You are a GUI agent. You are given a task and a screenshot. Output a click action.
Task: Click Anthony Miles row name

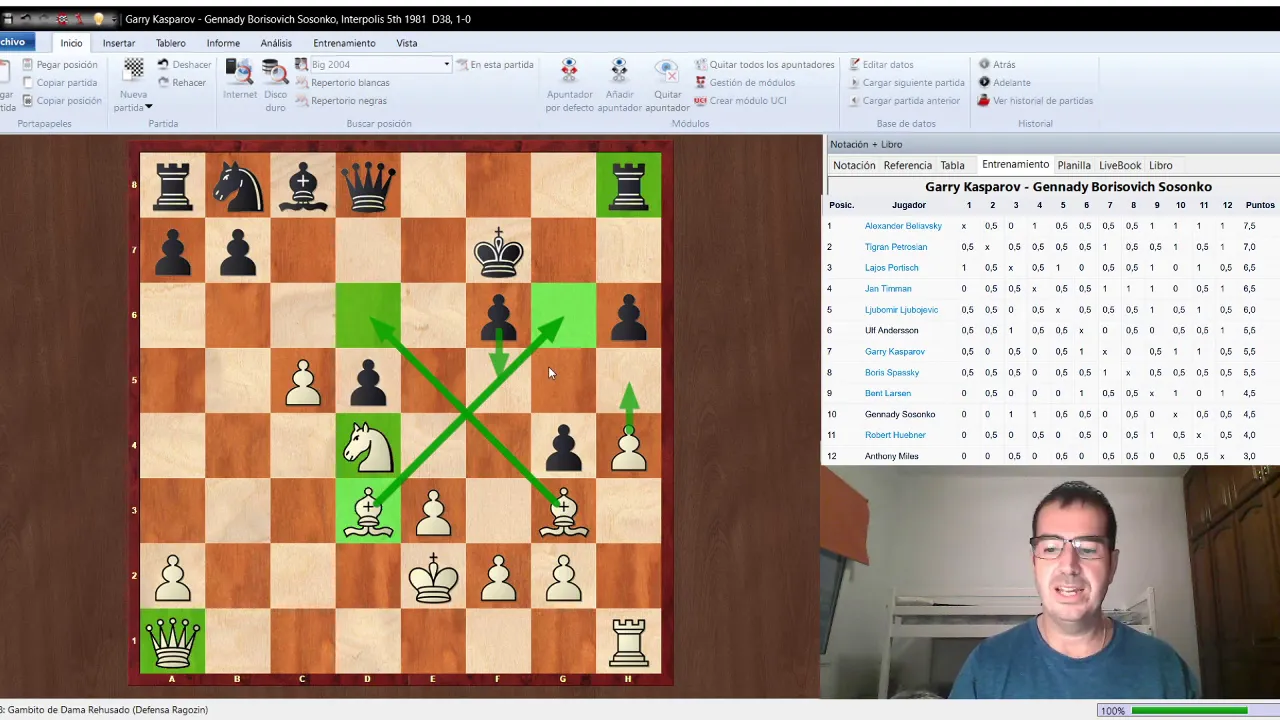891,456
